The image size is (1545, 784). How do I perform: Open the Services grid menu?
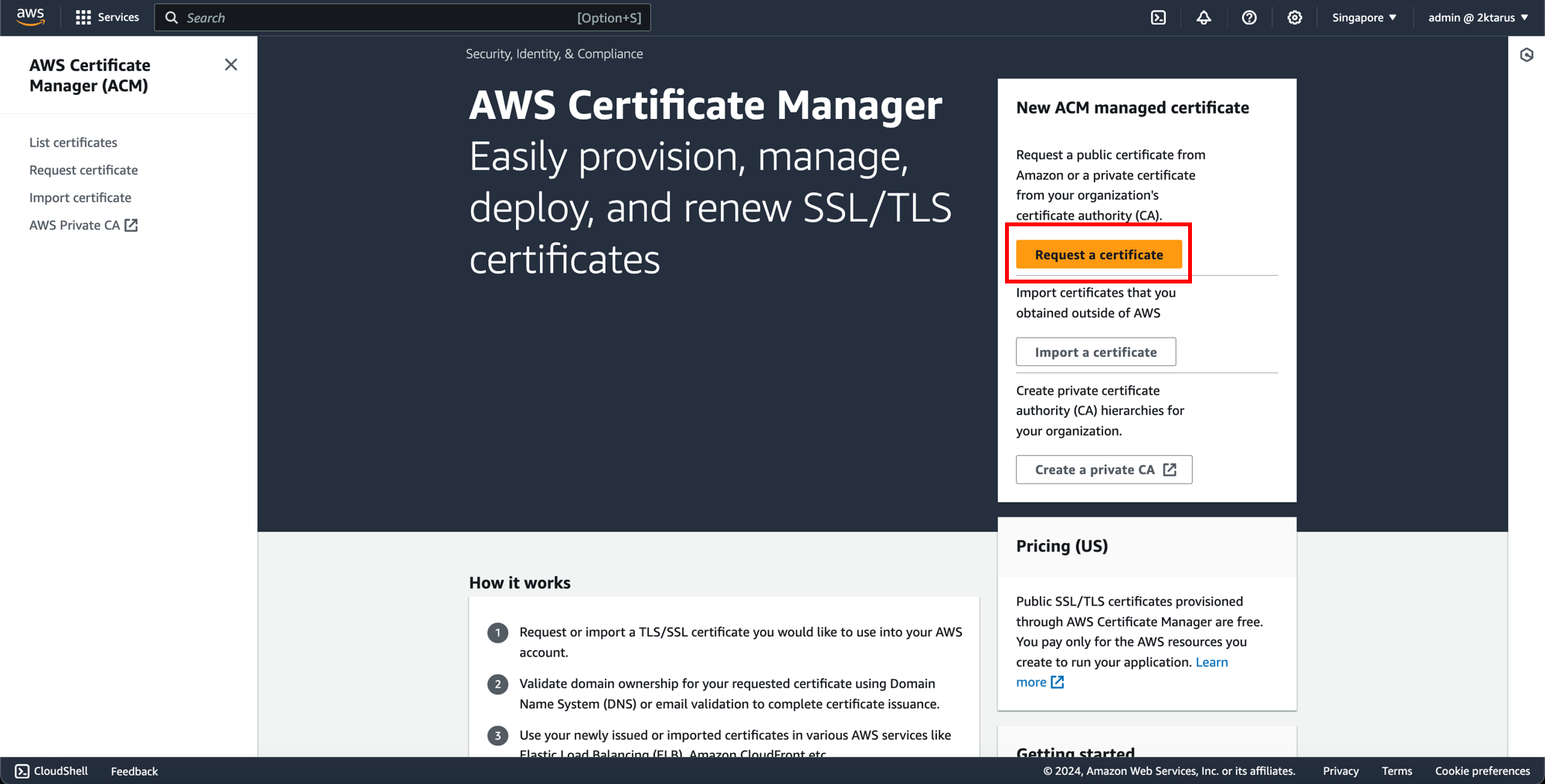tap(107, 17)
